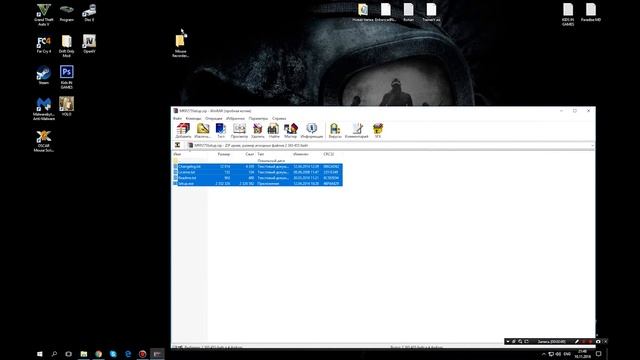Open the Мастер (Wizard) toolbar icon
This screenshot has height=360, width=640.
point(291,131)
